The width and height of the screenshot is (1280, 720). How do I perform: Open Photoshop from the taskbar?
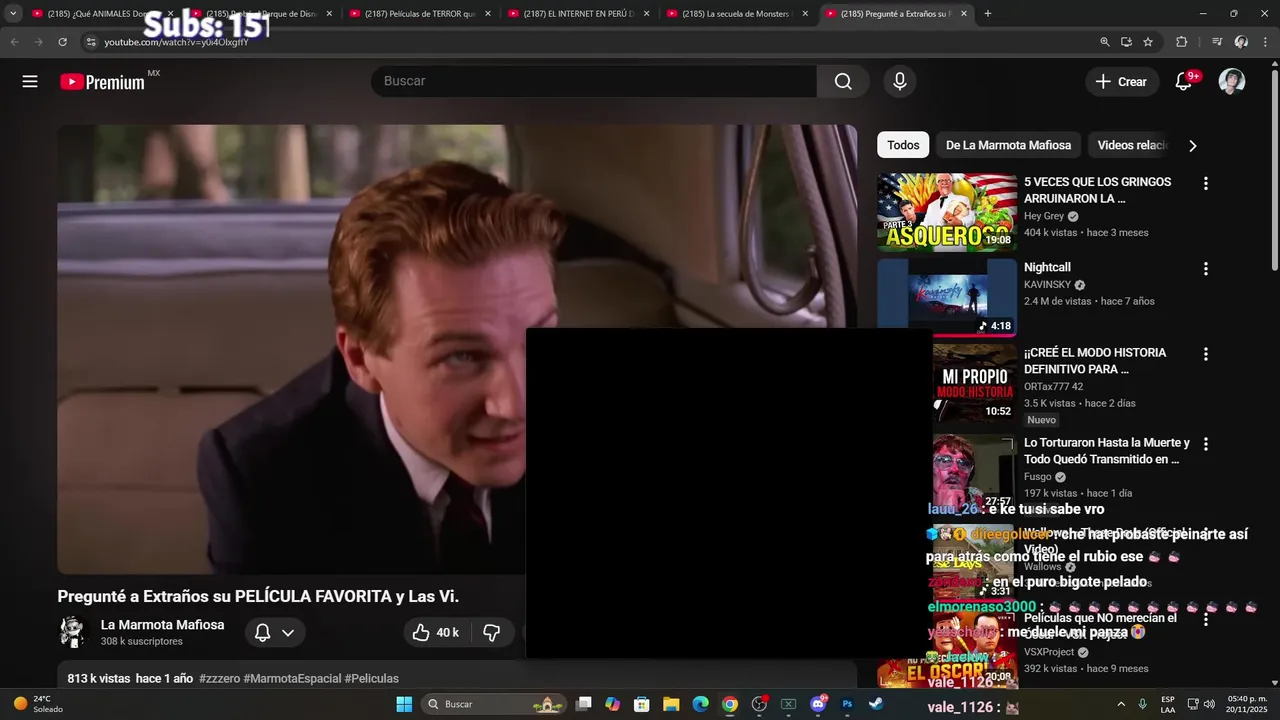tap(847, 704)
